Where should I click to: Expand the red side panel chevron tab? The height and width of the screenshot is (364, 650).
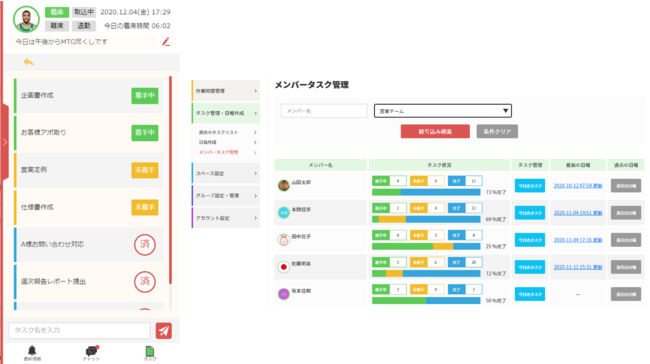pyautogui.click(x=5, y=142)
